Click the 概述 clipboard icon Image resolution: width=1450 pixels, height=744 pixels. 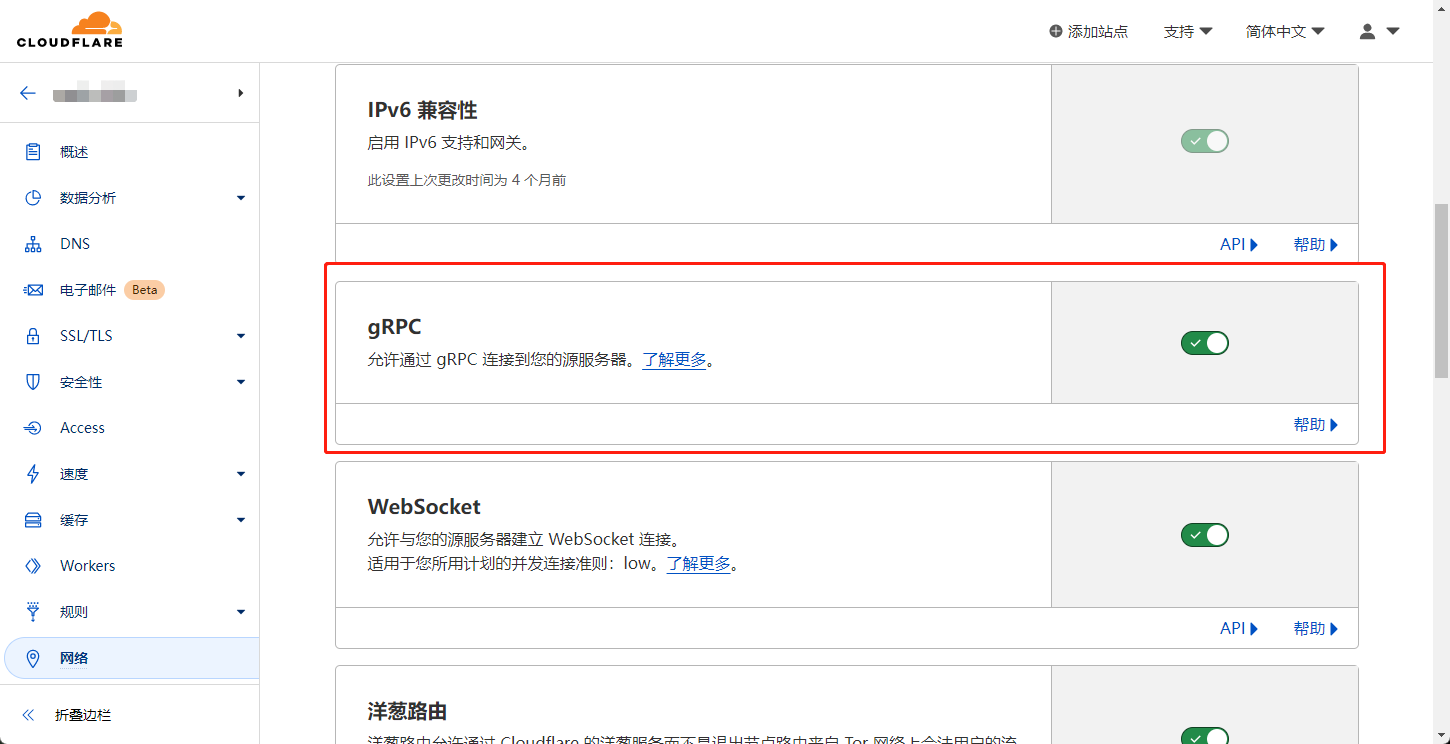[x=33, y=152]
